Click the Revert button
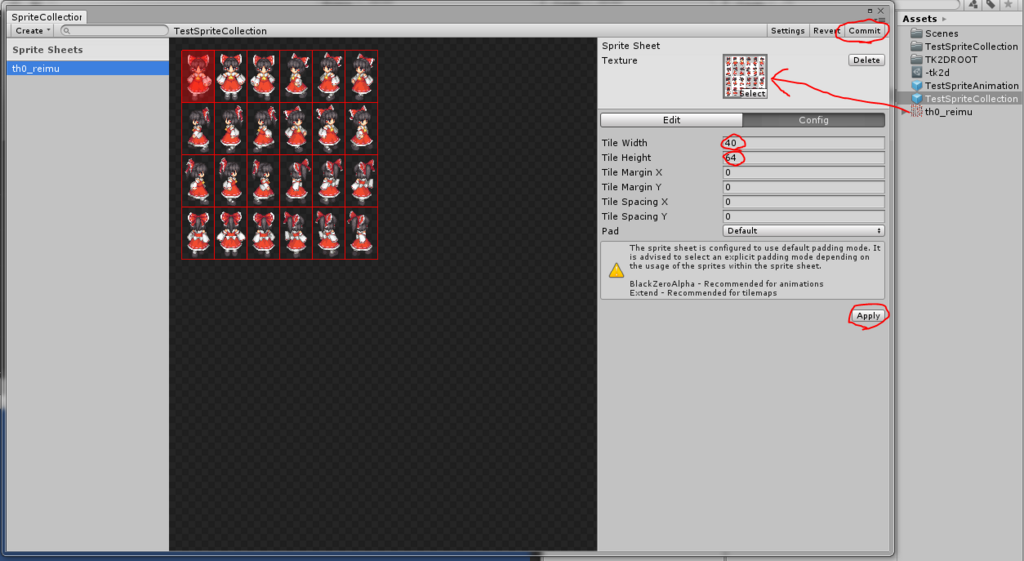Image resolution: width=1024 pixels, height=561 pixels. tap(827, 31)
